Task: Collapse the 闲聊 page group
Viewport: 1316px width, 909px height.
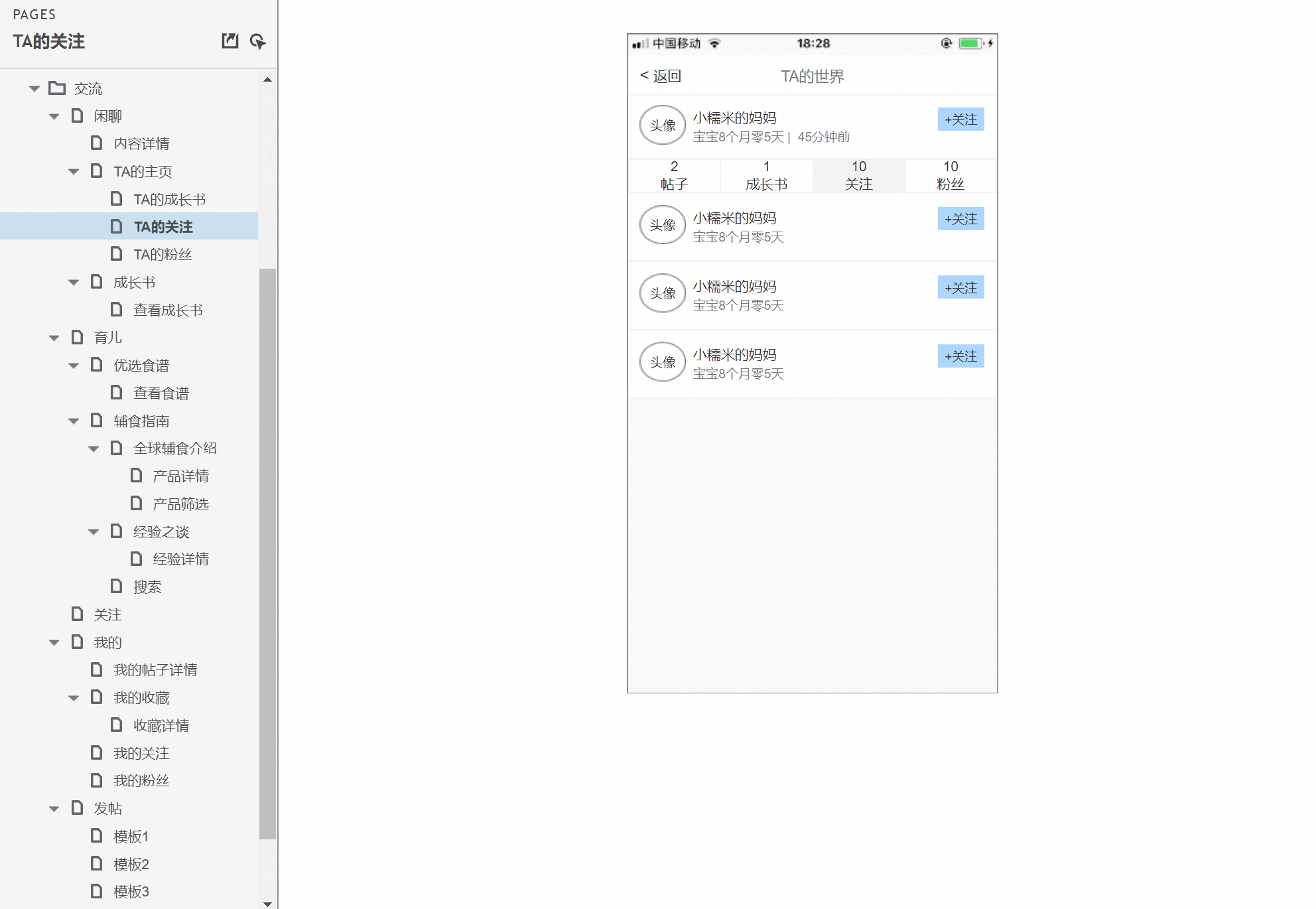Action: pyautogui.click(x=54, y=116)
